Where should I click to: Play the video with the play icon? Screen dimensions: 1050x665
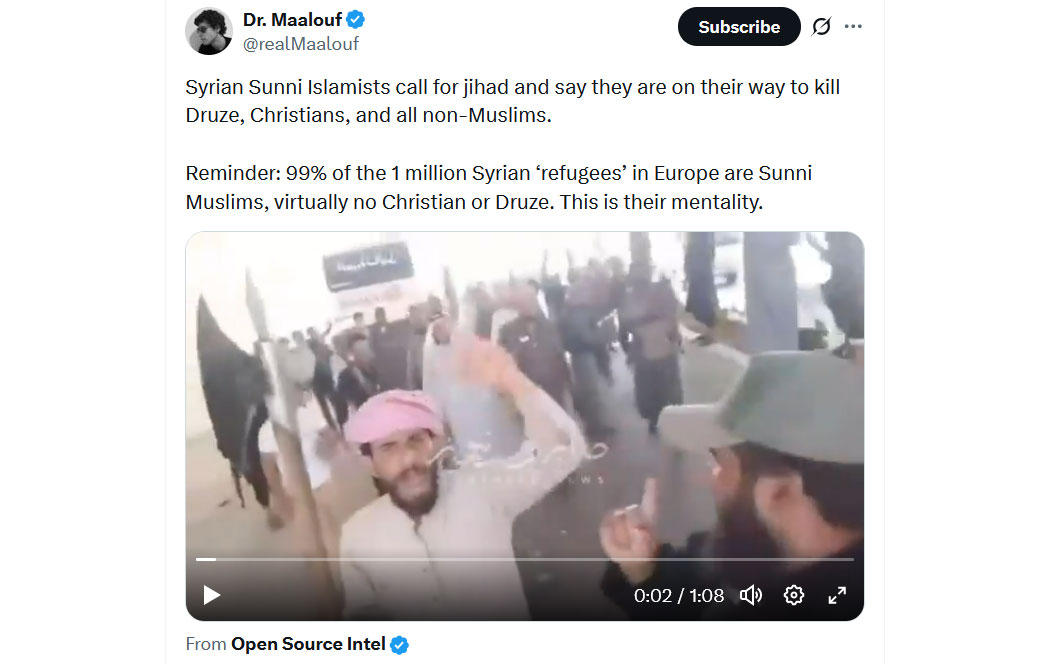pos(212,595)
